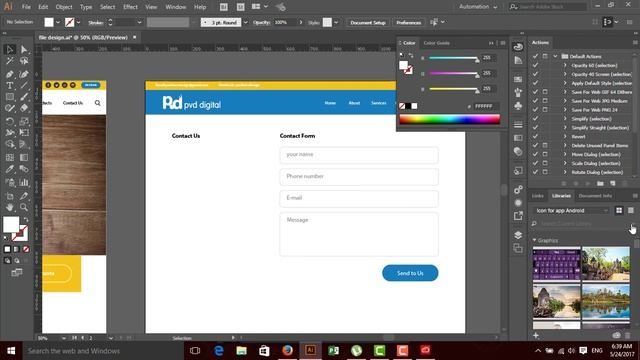The width and height of the screenshot is (640, 360).
Task: Toggle dialog box for Save For Web PNG 24
Action: [545, 110]
